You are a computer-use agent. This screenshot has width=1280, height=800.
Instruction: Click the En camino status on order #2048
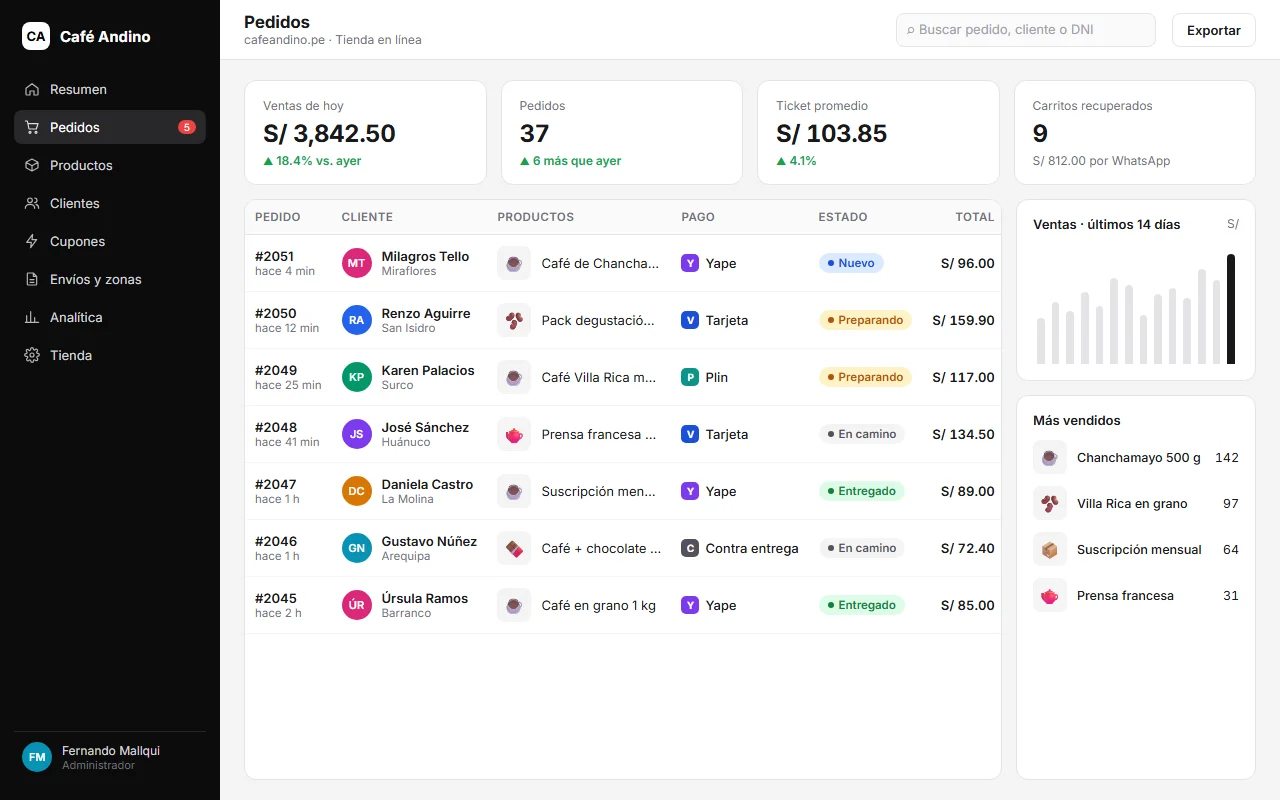862,434
